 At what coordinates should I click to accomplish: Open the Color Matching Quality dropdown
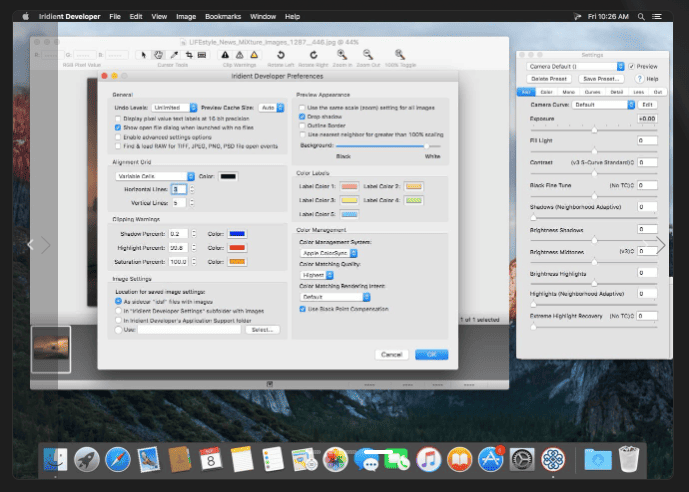point(317,275)
